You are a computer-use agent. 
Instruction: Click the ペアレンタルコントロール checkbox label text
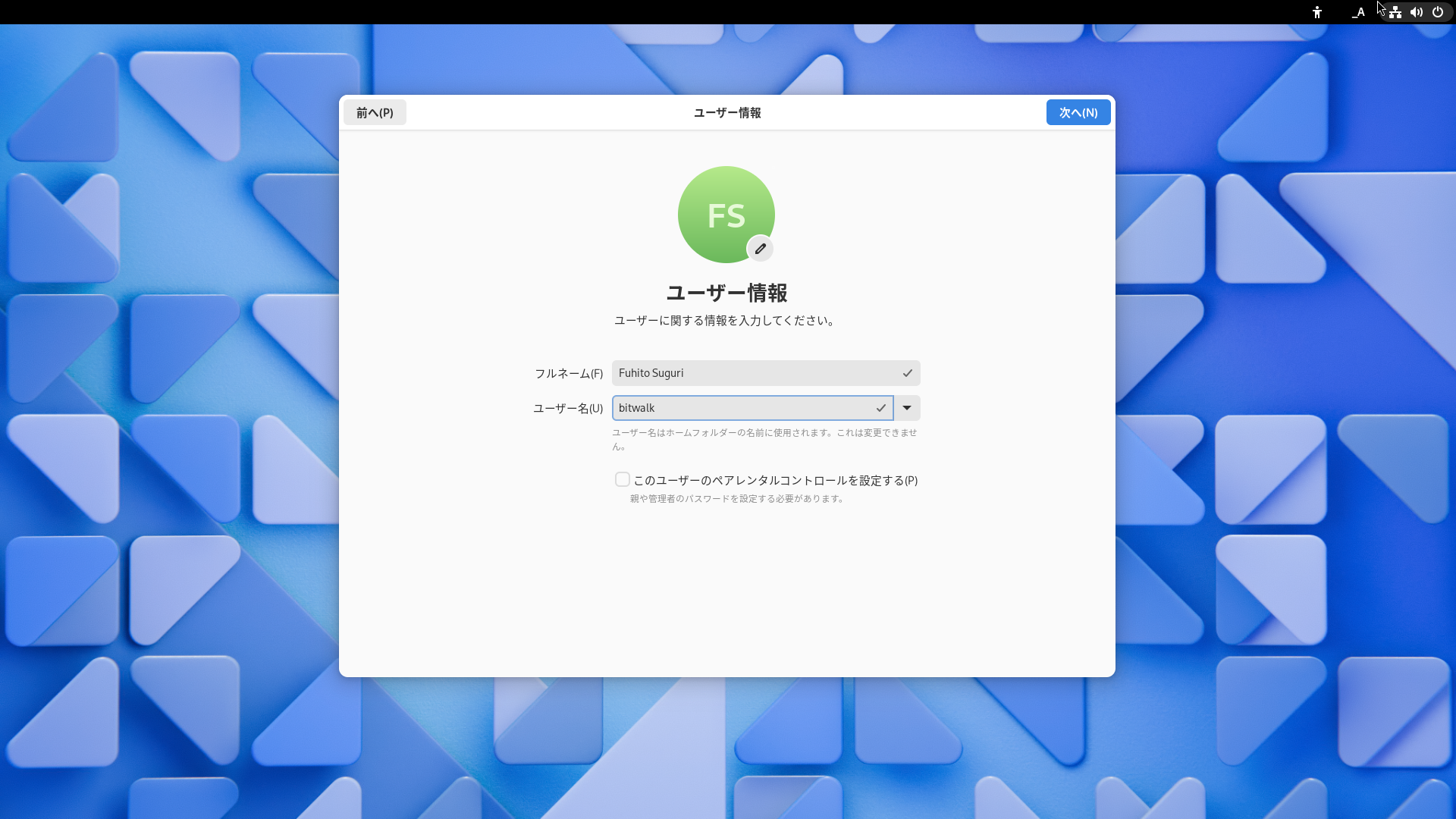point(775,481)
